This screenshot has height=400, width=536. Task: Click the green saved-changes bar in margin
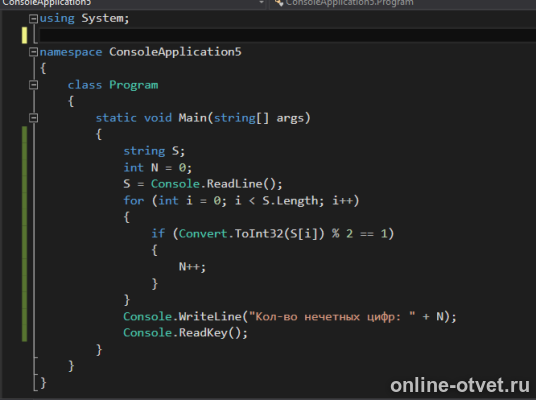click(24, 234)
